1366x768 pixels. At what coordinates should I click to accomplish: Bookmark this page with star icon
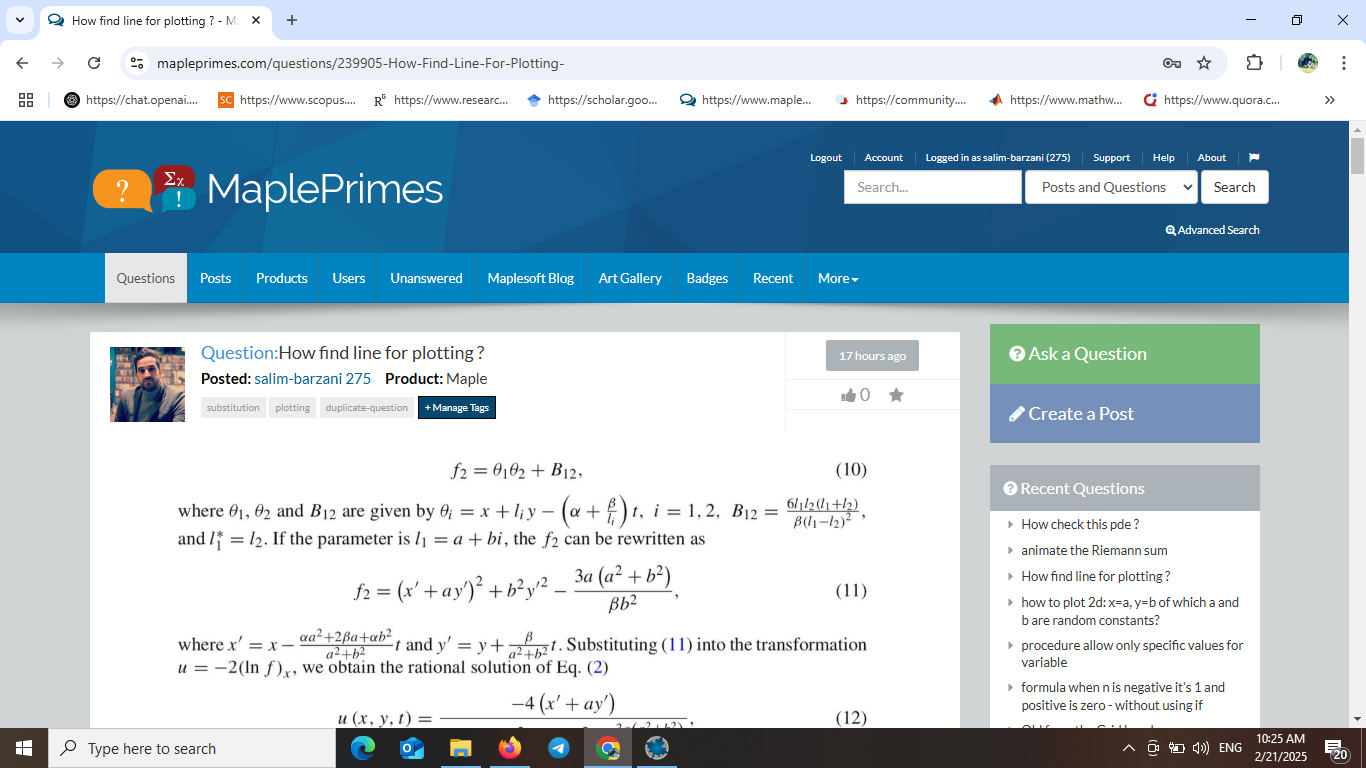pyautogui.click(x=1204, y=63)
